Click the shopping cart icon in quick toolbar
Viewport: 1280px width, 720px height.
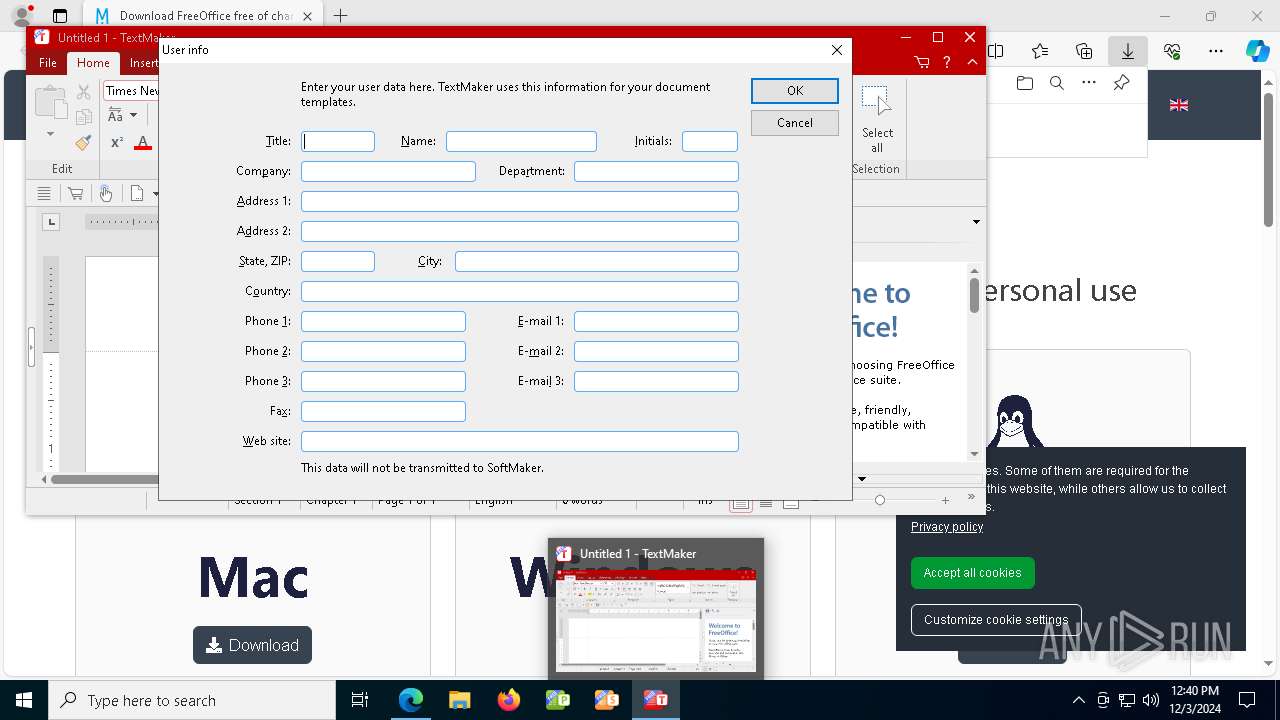coord(75,193)
